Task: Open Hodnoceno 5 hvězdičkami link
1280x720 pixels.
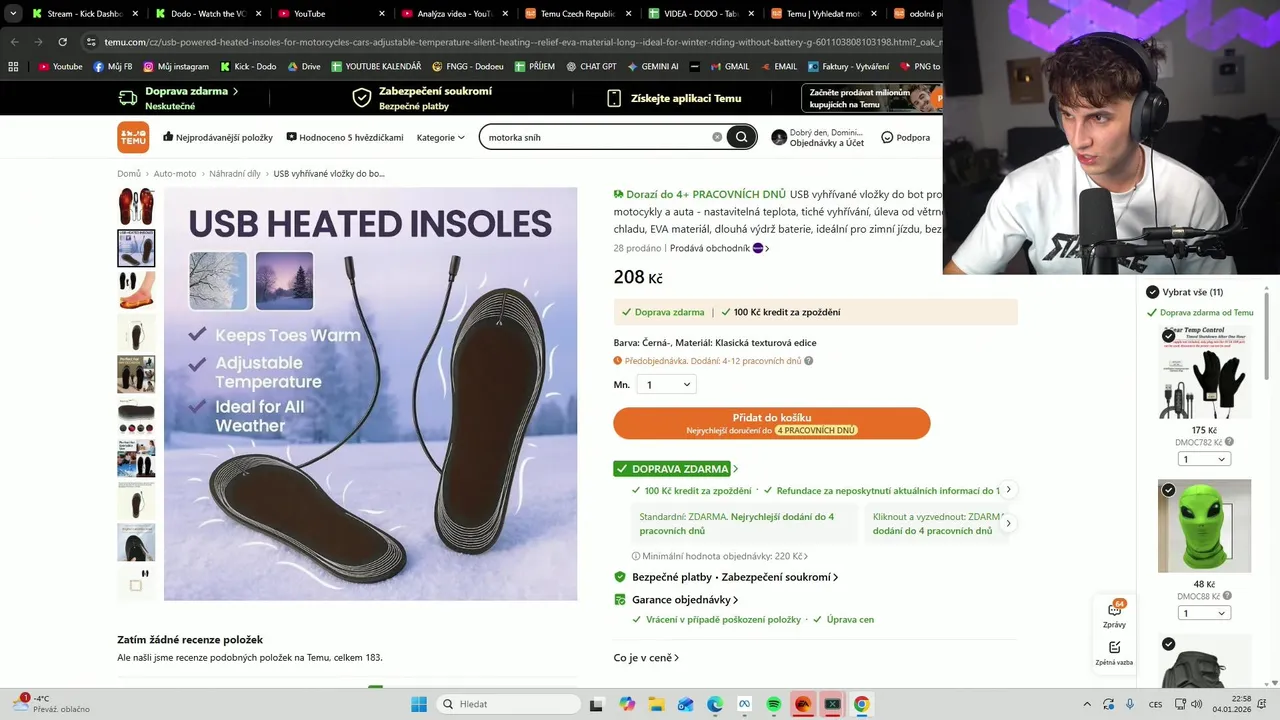Action: [x=345, y=137]
